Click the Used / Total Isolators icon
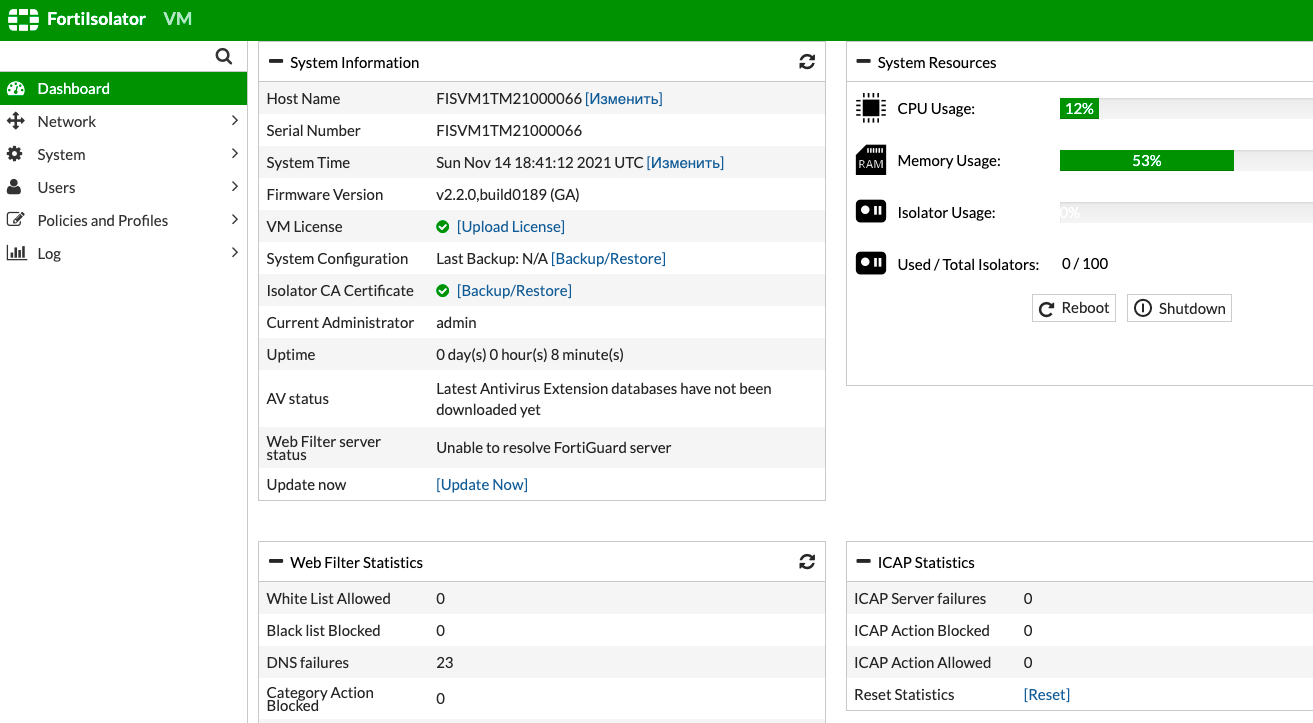Image resolution: width=1313 pixels, height=723 pixels. (871, 264)
